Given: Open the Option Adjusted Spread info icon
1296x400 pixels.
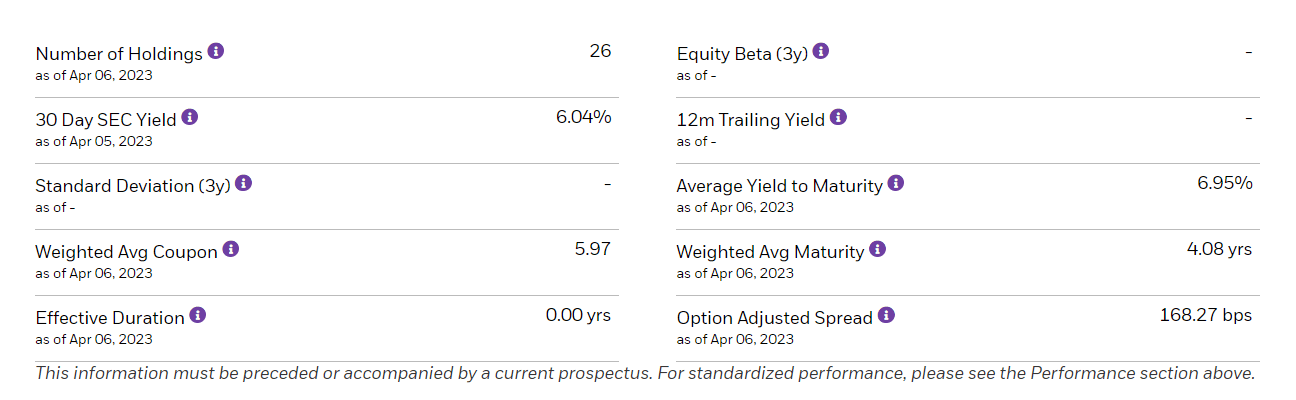Looking at the screenshot, I should (887, 315).
